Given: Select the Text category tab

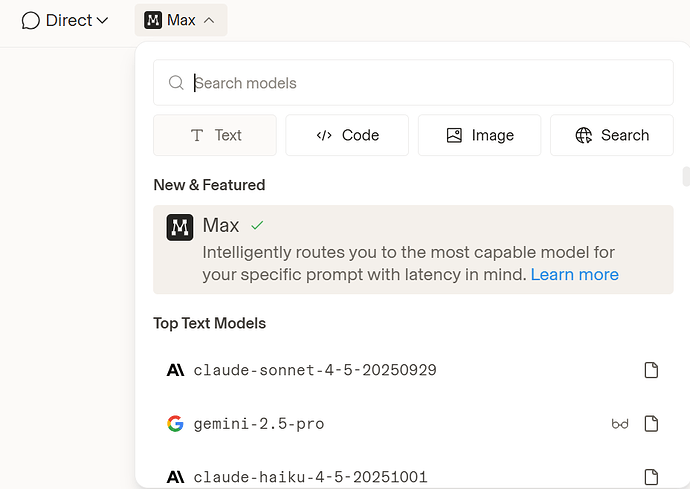Looking at the screenshot, I should [215, 135].
